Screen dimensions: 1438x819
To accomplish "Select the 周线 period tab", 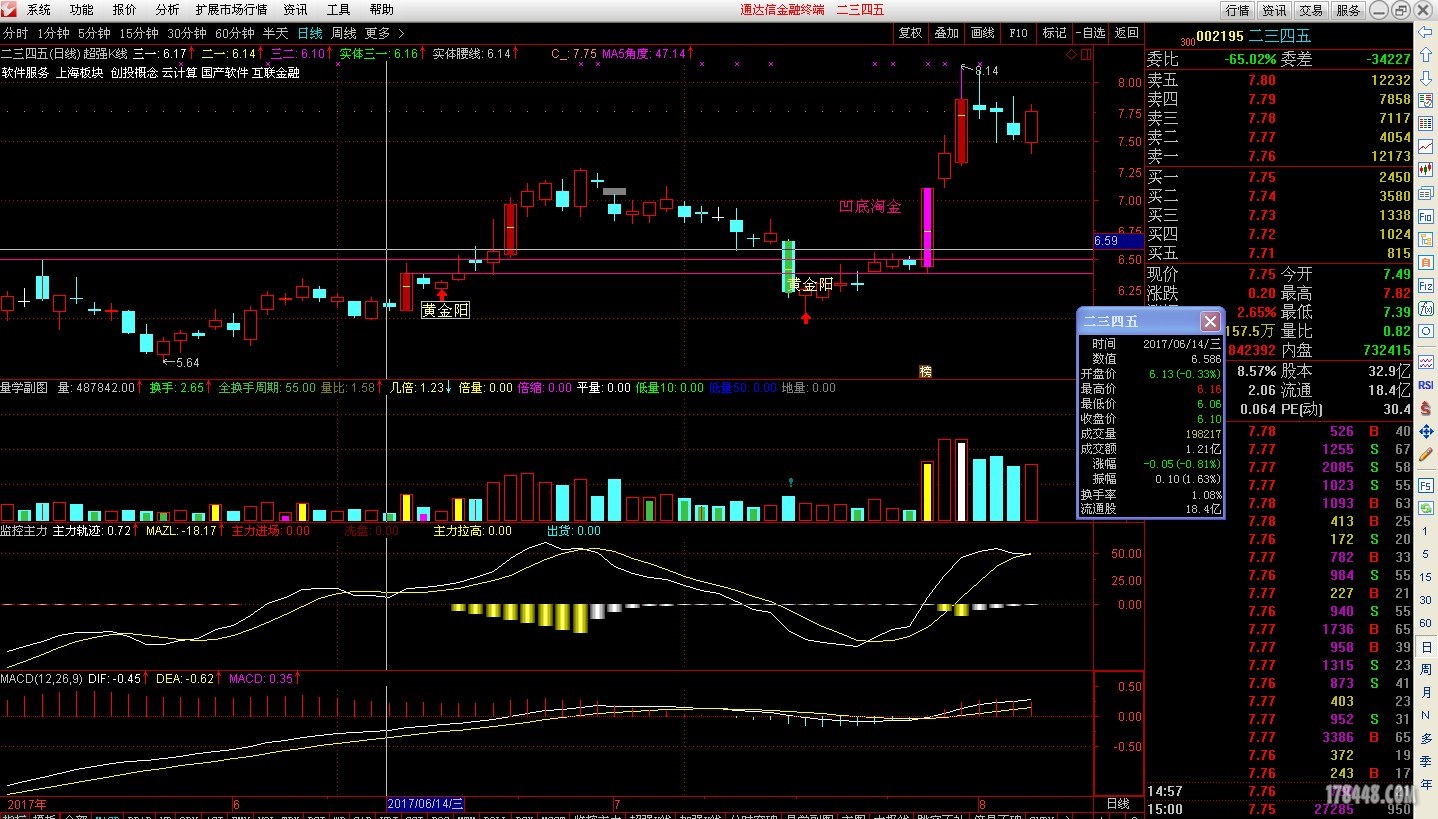I will point(344,33).
